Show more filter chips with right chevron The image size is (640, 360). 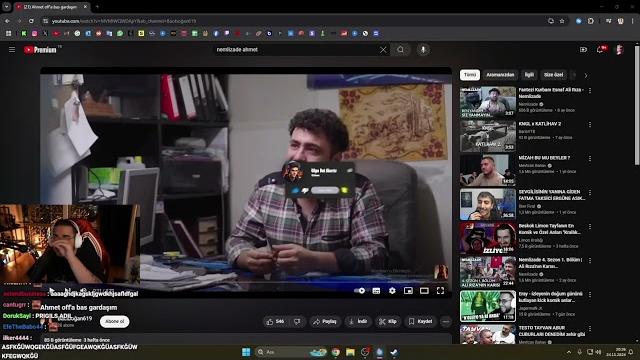586,76
